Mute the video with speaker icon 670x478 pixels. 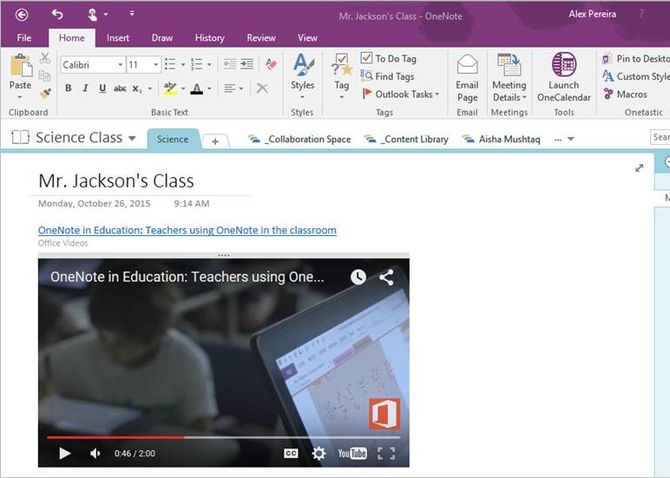tap(95, 453)
